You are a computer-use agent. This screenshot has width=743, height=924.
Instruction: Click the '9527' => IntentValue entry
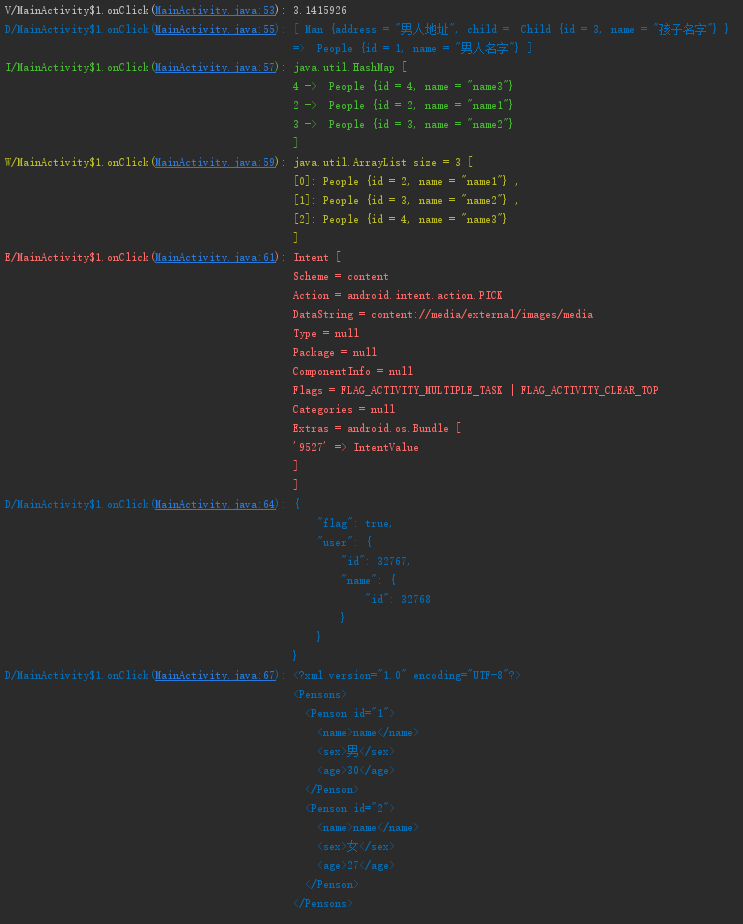[x=356, y=447]
